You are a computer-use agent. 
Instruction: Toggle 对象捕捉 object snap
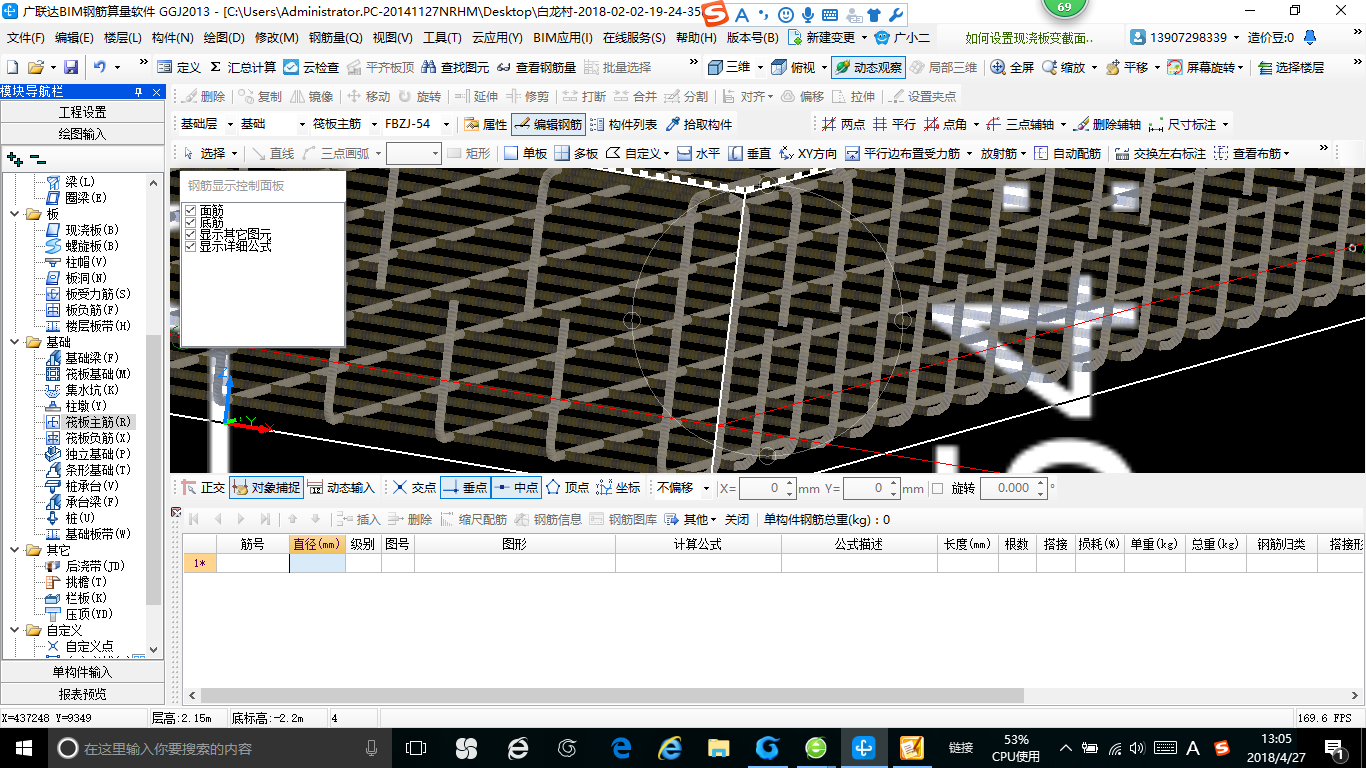(266, 488)
